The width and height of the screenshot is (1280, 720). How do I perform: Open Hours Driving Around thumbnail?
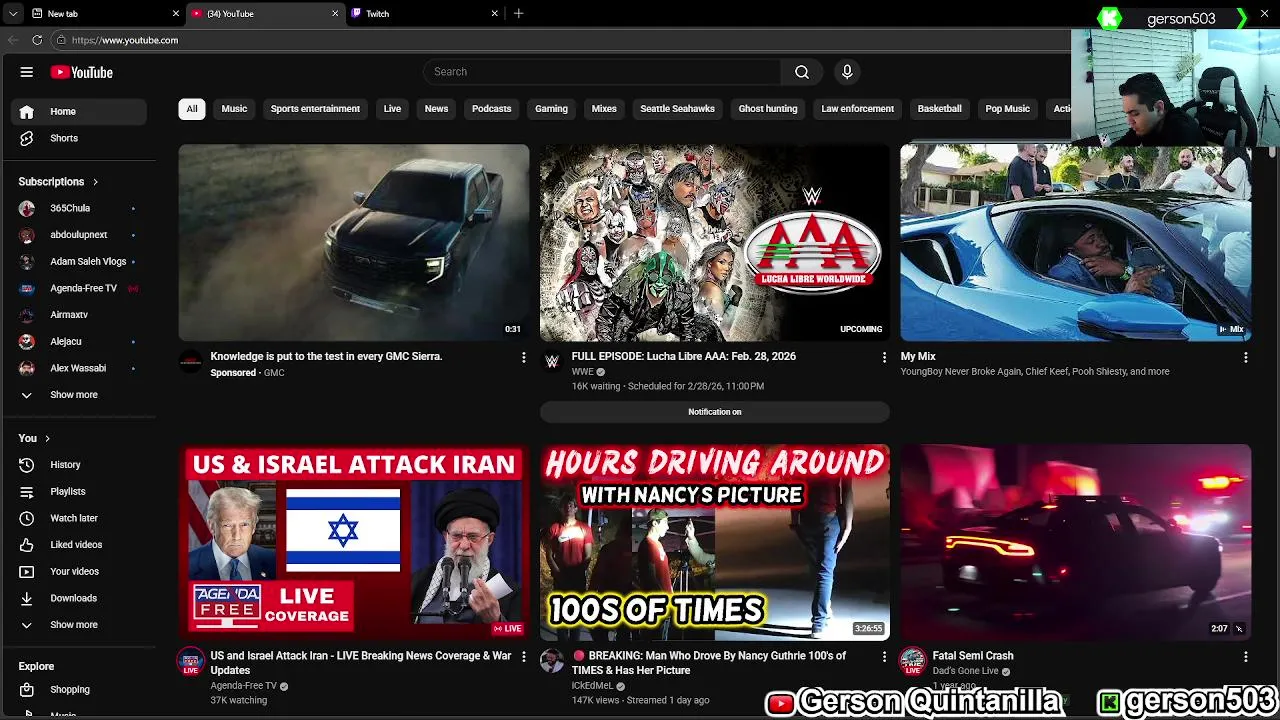714,542
